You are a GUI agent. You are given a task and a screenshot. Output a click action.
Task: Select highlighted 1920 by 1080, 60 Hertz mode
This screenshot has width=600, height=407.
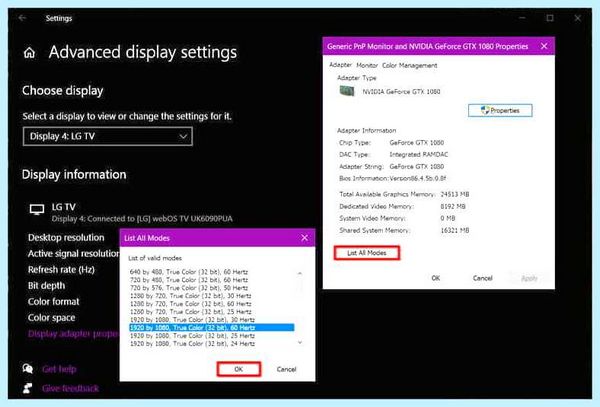click(x=212, y=328)
